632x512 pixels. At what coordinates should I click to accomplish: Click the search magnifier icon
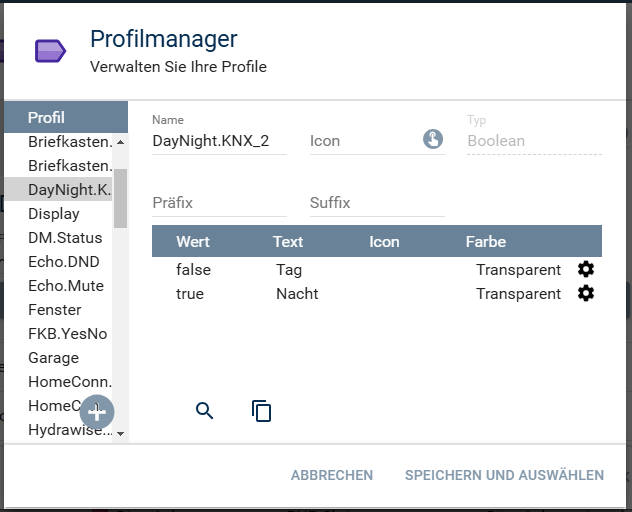tap(205, 410)
